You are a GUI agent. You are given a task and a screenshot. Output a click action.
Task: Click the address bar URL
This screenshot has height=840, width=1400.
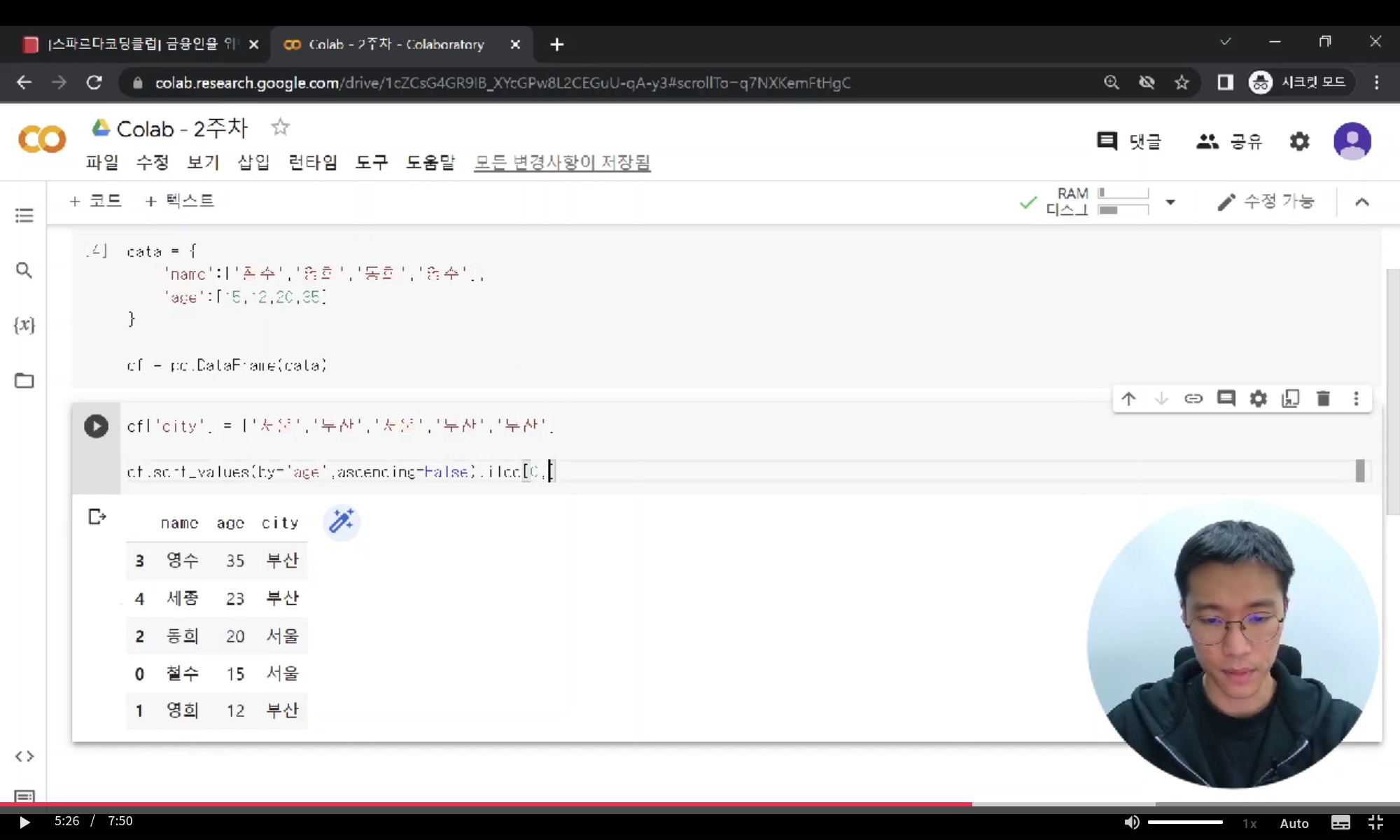(x=503, y=83)
